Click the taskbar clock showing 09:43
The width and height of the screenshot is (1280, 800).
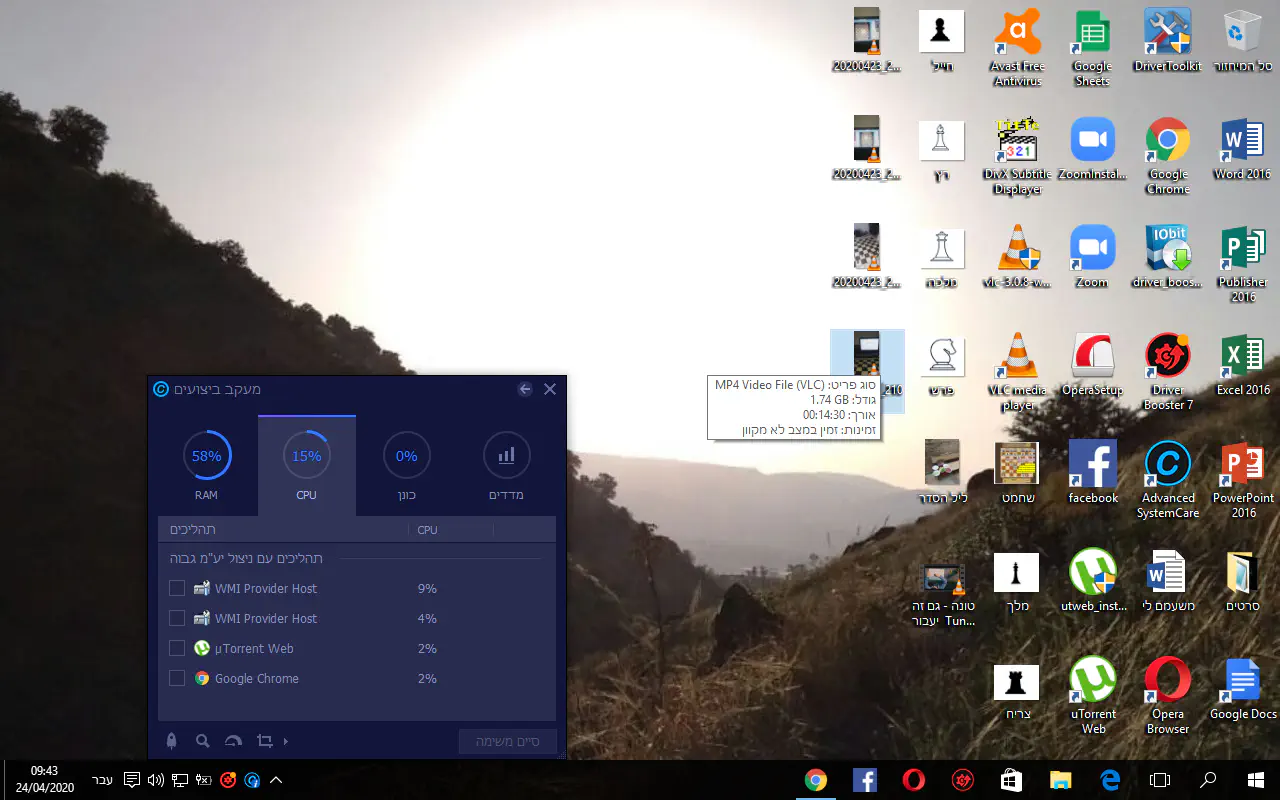[44, 779]
